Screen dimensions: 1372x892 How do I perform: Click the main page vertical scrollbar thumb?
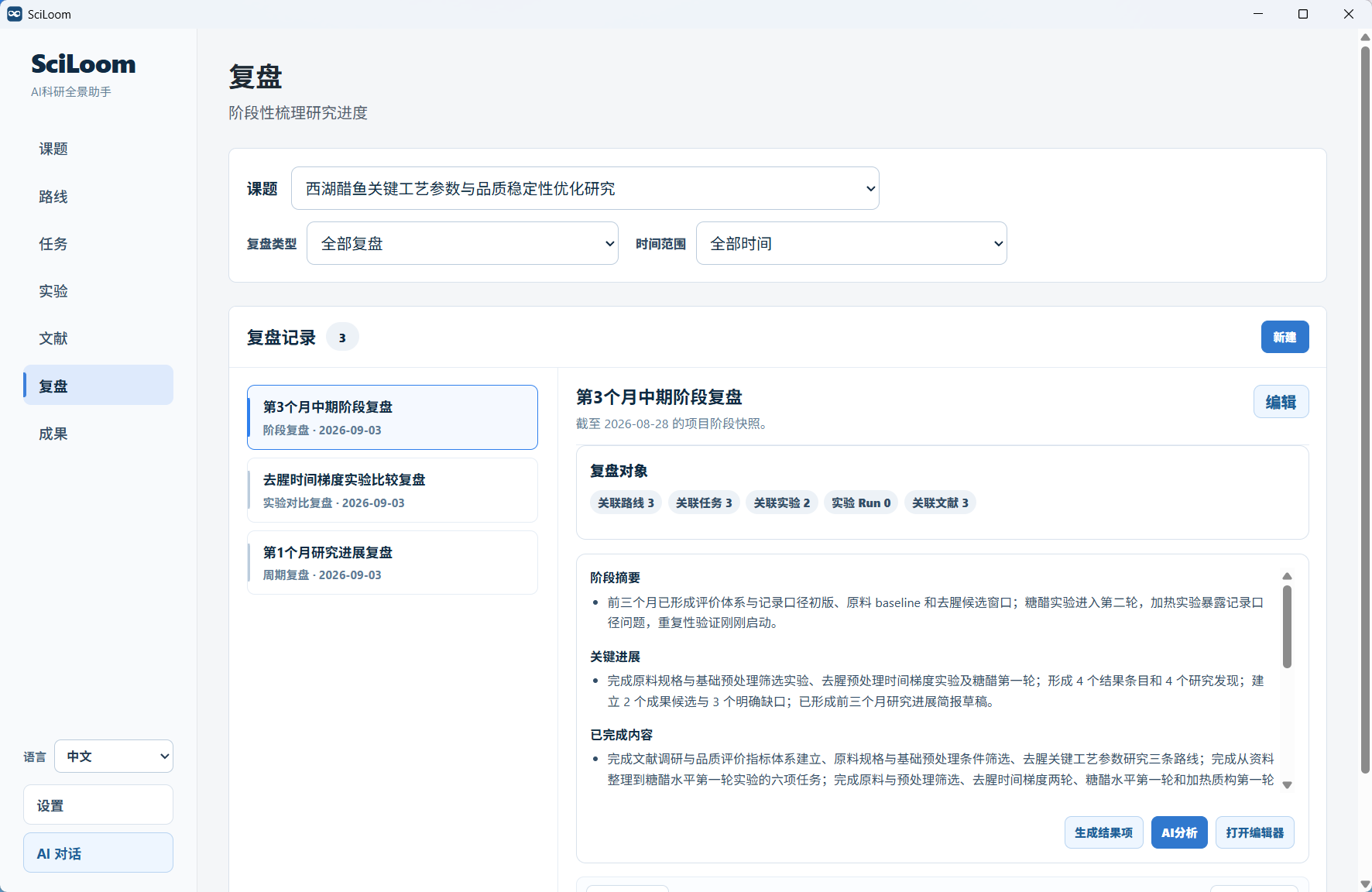coord(1365,410)
